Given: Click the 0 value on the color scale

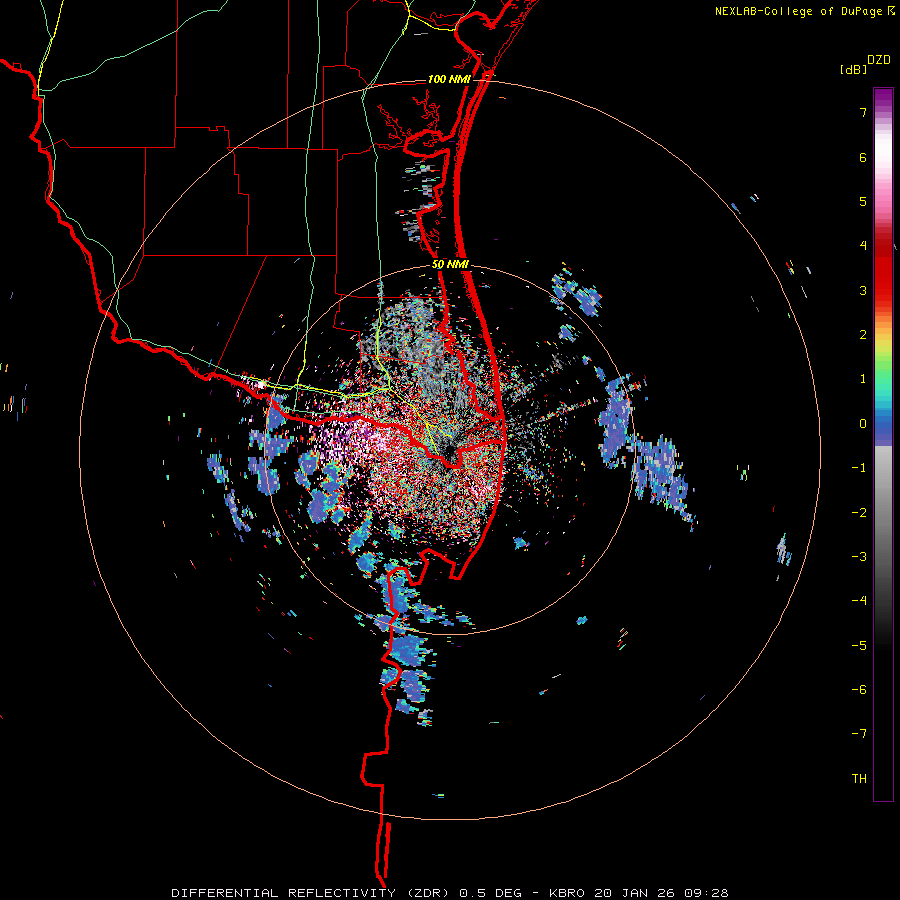Looking at the screenshot, I should [863, 424].
